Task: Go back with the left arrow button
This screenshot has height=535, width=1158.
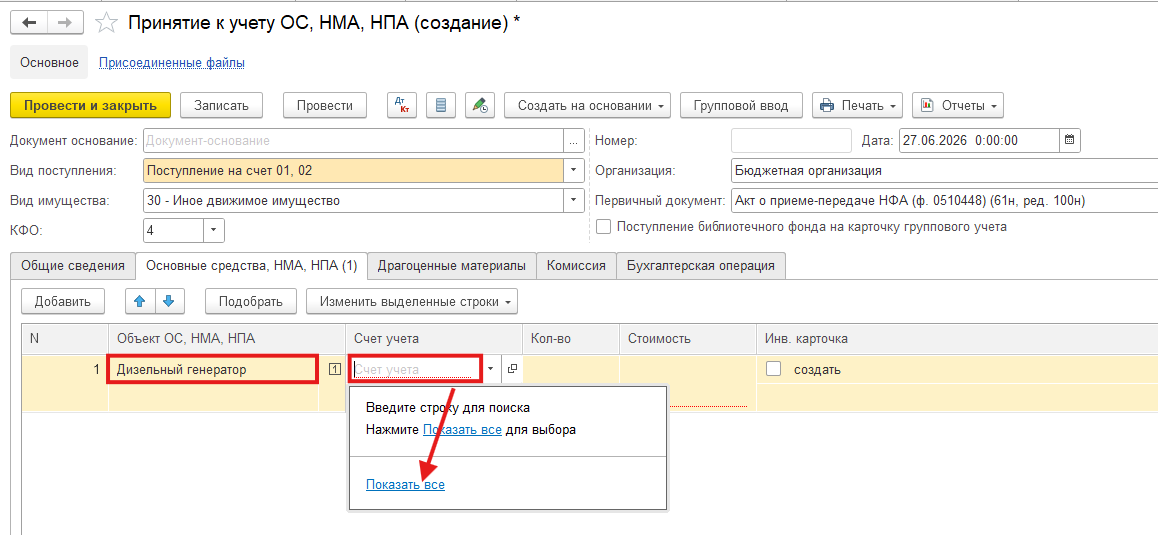Action: click(29, 23)
